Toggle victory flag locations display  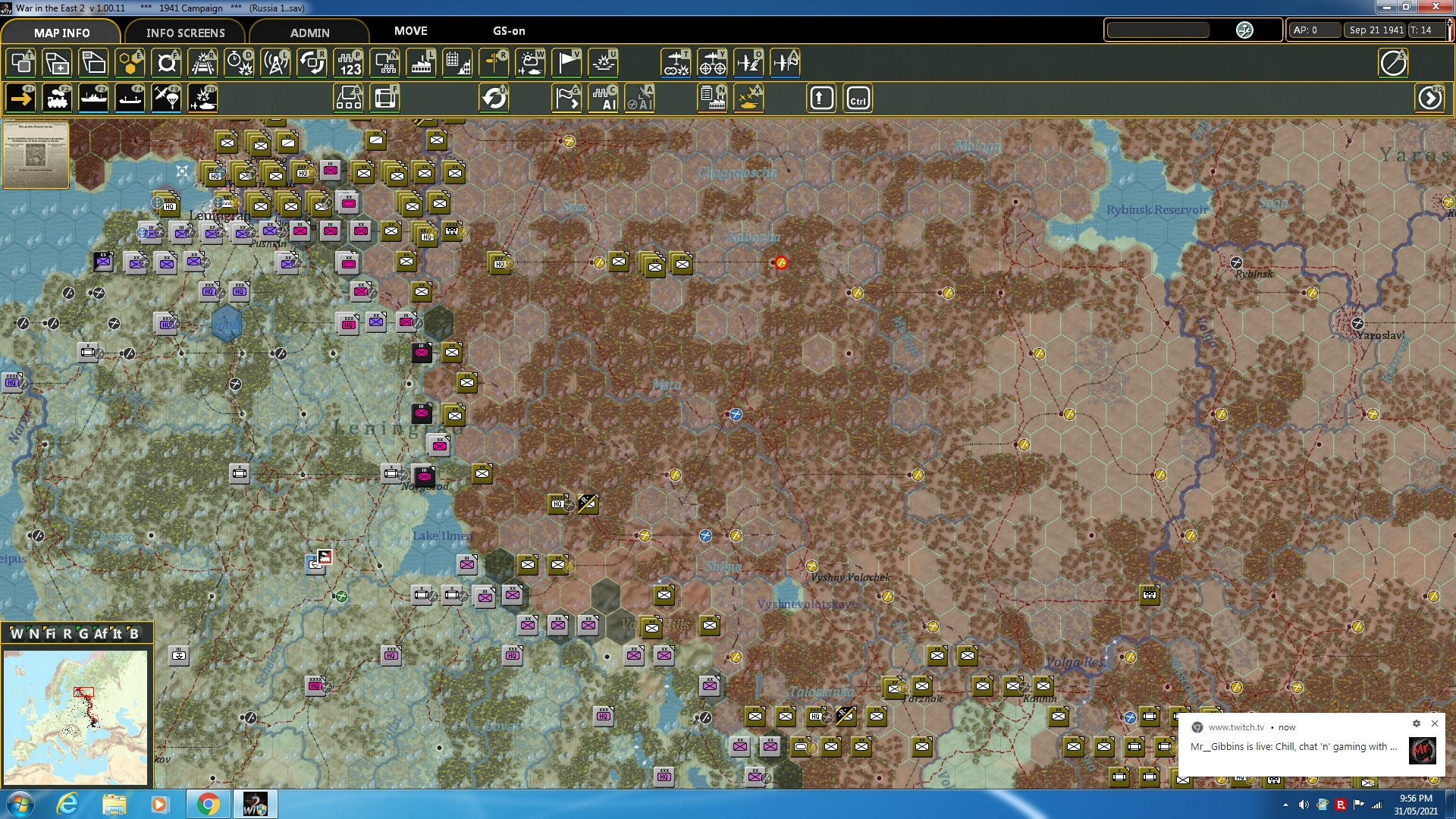pyautogui.click(x=567, y=63)
